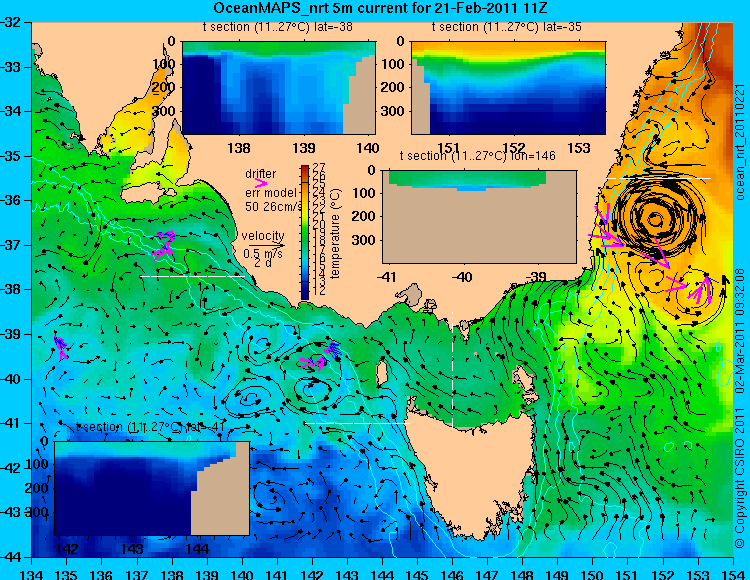Click King Island west of Bass Strait

381,374
